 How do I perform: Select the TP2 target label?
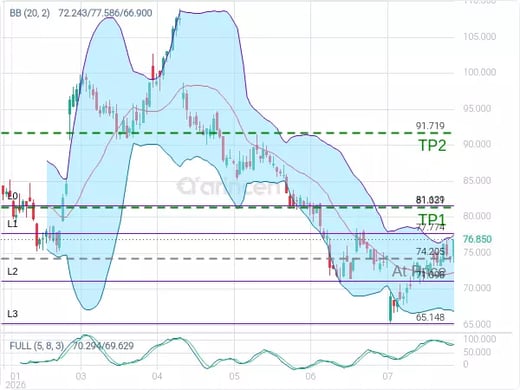(432, 145)
